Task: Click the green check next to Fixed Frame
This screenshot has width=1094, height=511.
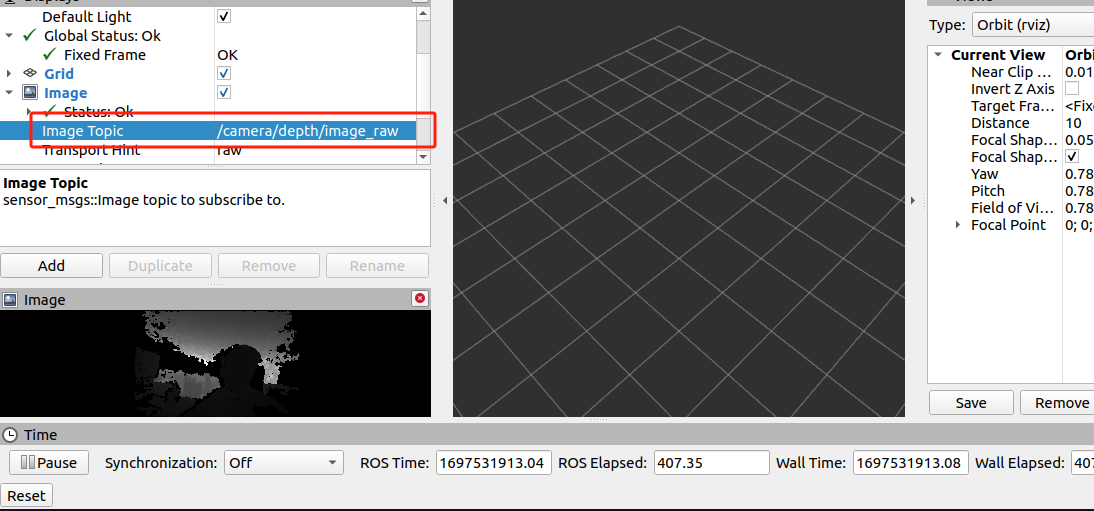Action: [50, 54]
